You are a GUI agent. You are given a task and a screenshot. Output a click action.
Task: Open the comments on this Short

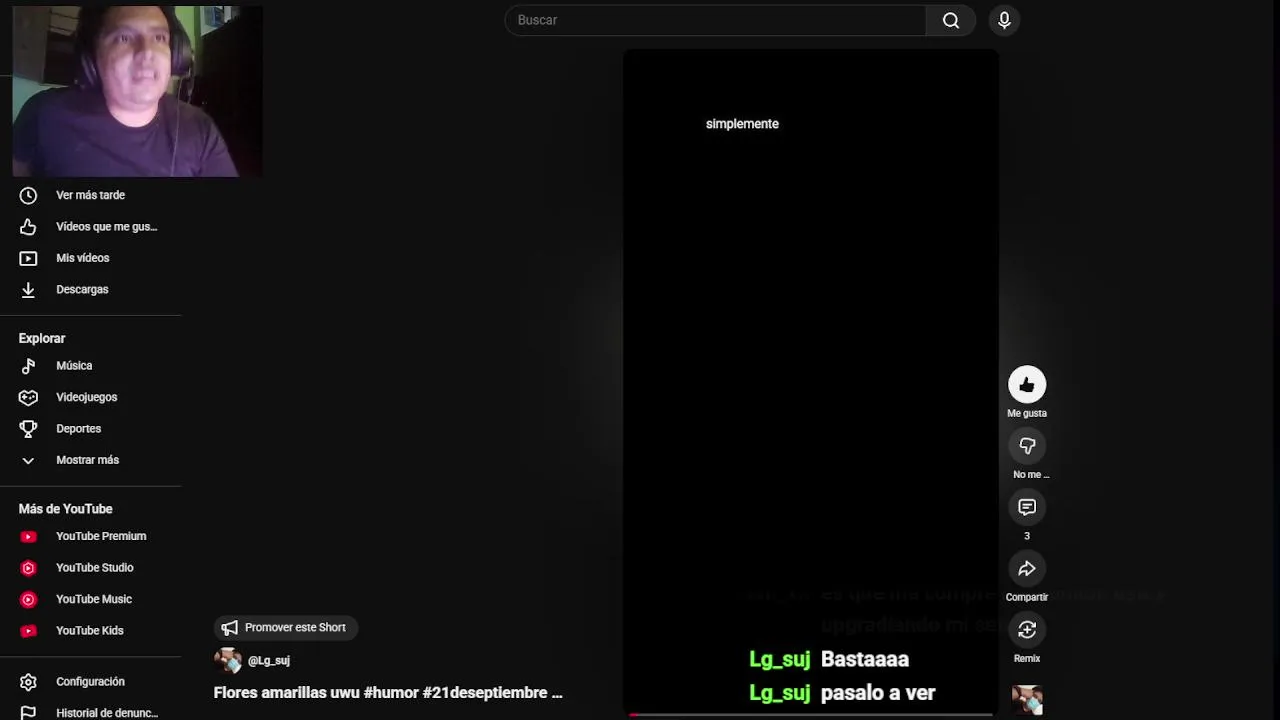click(1027, 507)
